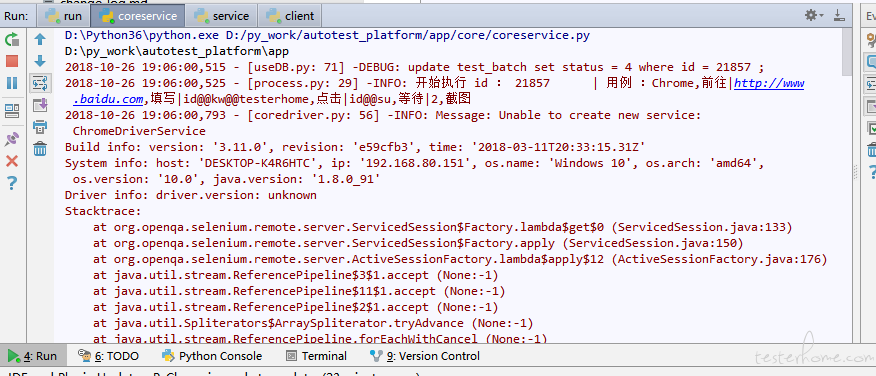876x376 pixels.
Task: Toggle soft-wrap for console output
Action: click(40, 83)
